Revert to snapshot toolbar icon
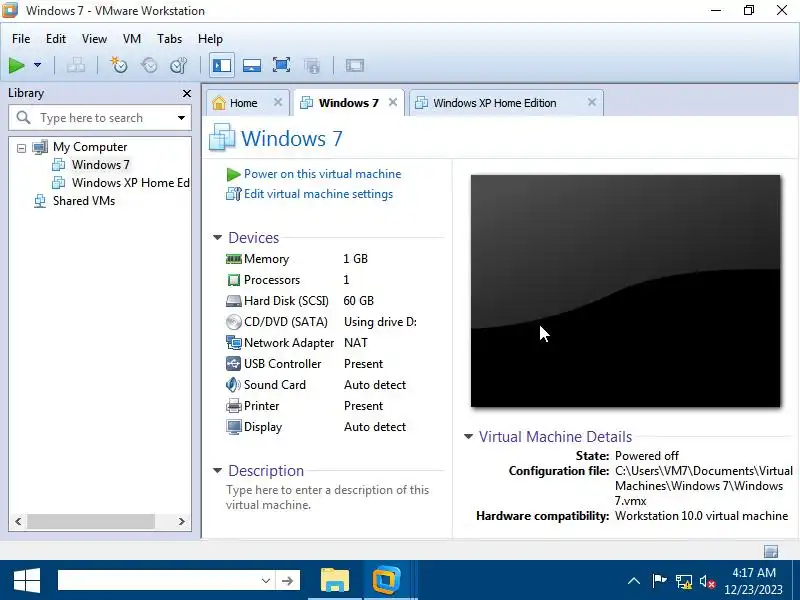800x600 pixels. (x=149, y=65)
